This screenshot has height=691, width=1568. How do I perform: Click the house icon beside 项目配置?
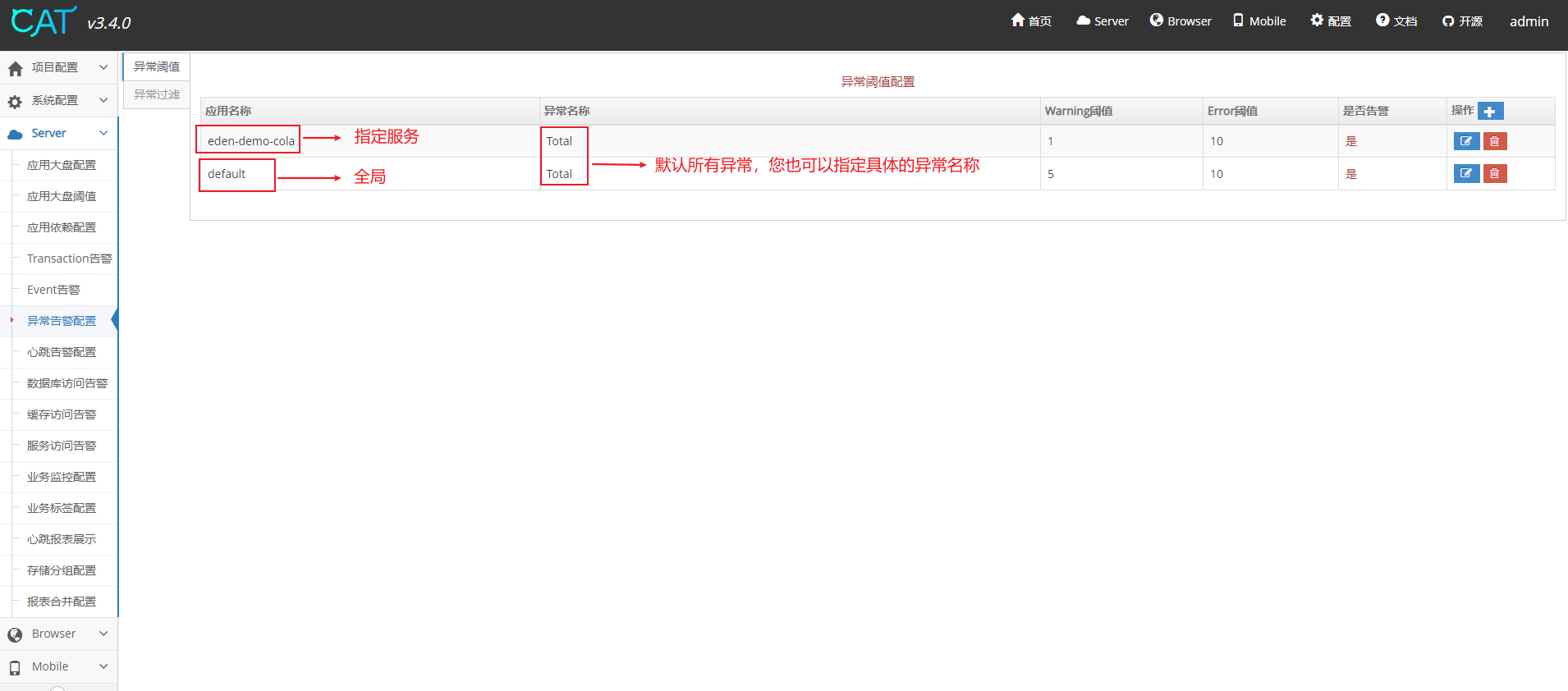pyautogui.click(x=15, y=68)
